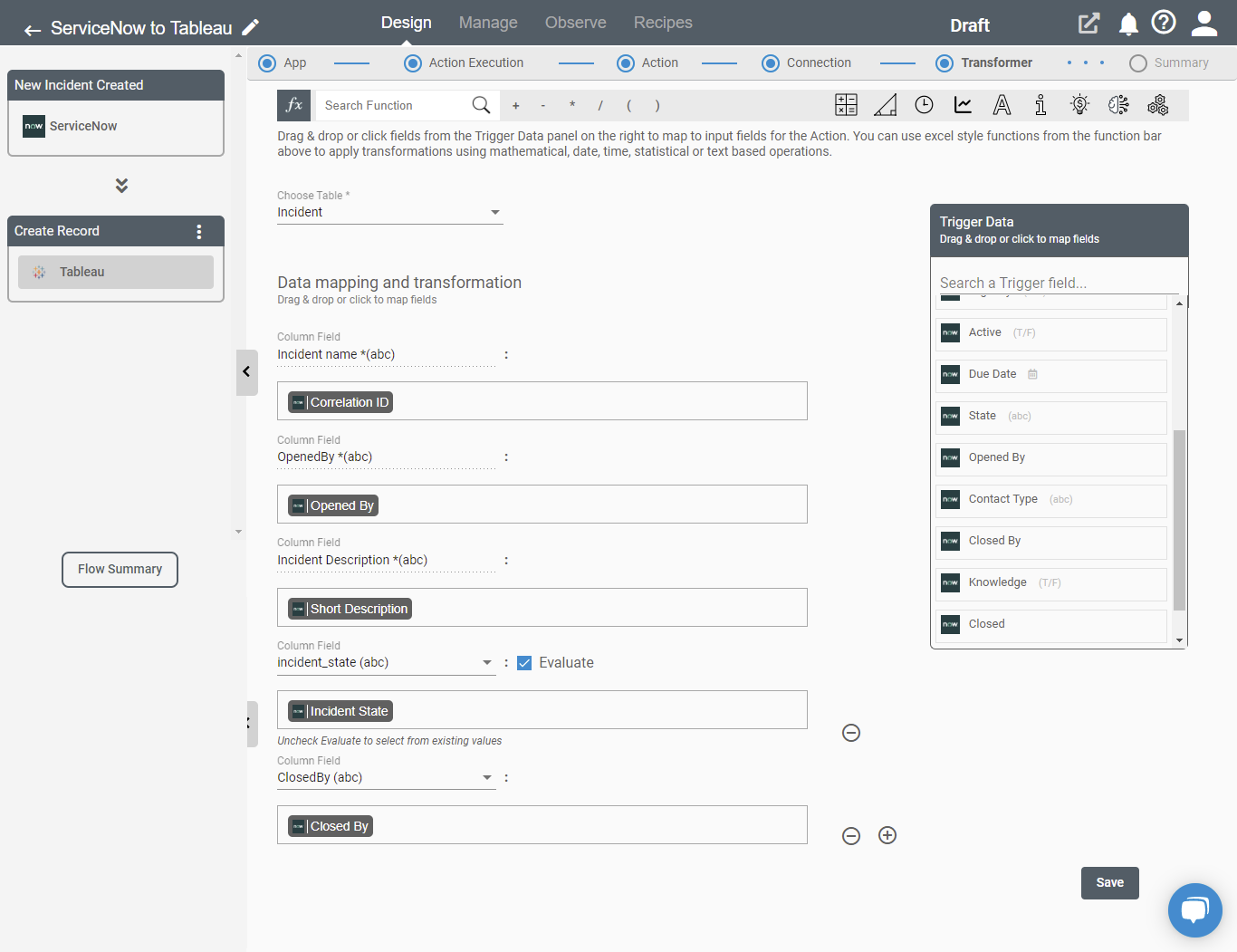This screenshot has width=1237, height=952.
Task: Switch to Observe tab
Action: (576, 23)
